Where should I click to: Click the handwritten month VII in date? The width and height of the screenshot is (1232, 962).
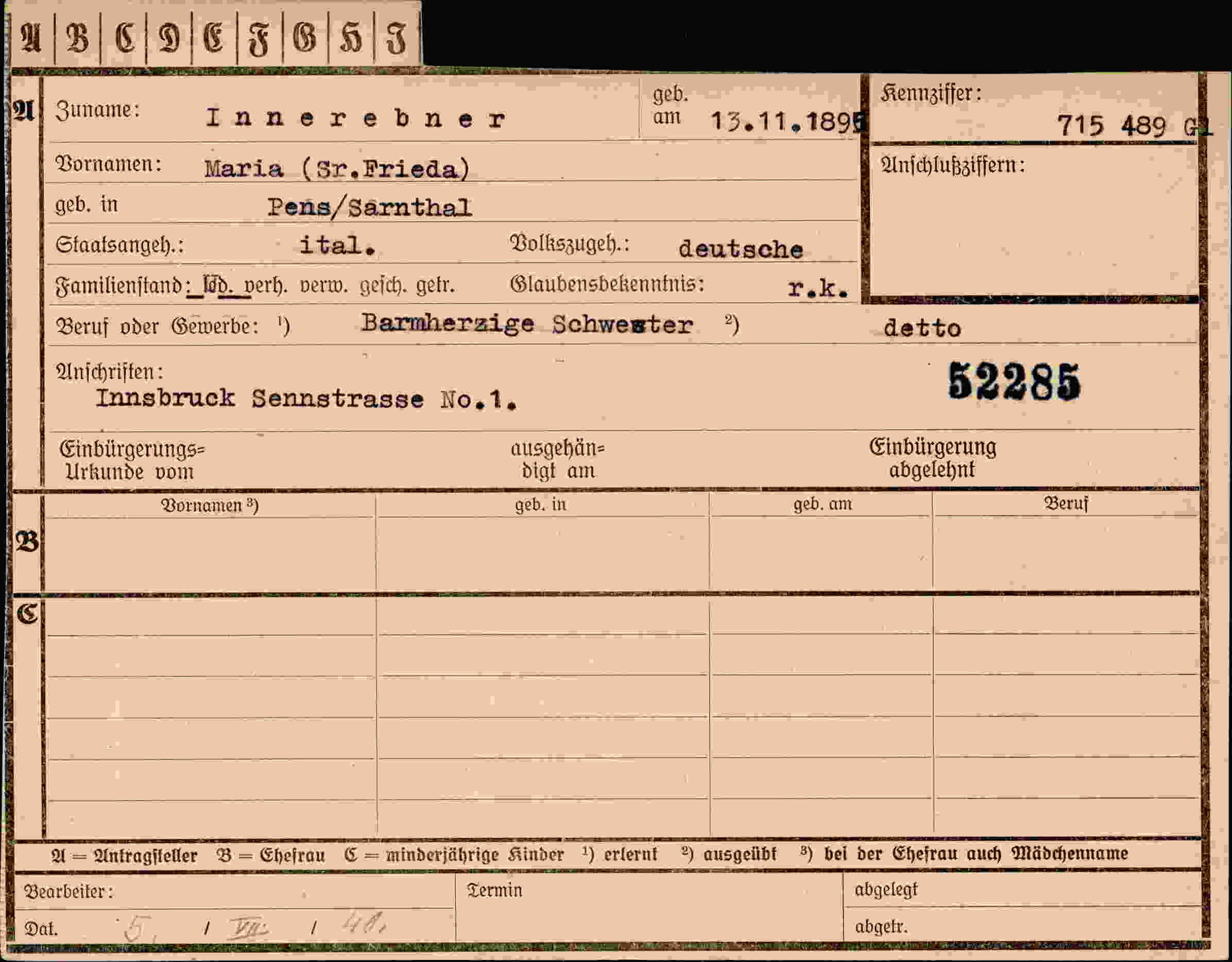[248, 927]
